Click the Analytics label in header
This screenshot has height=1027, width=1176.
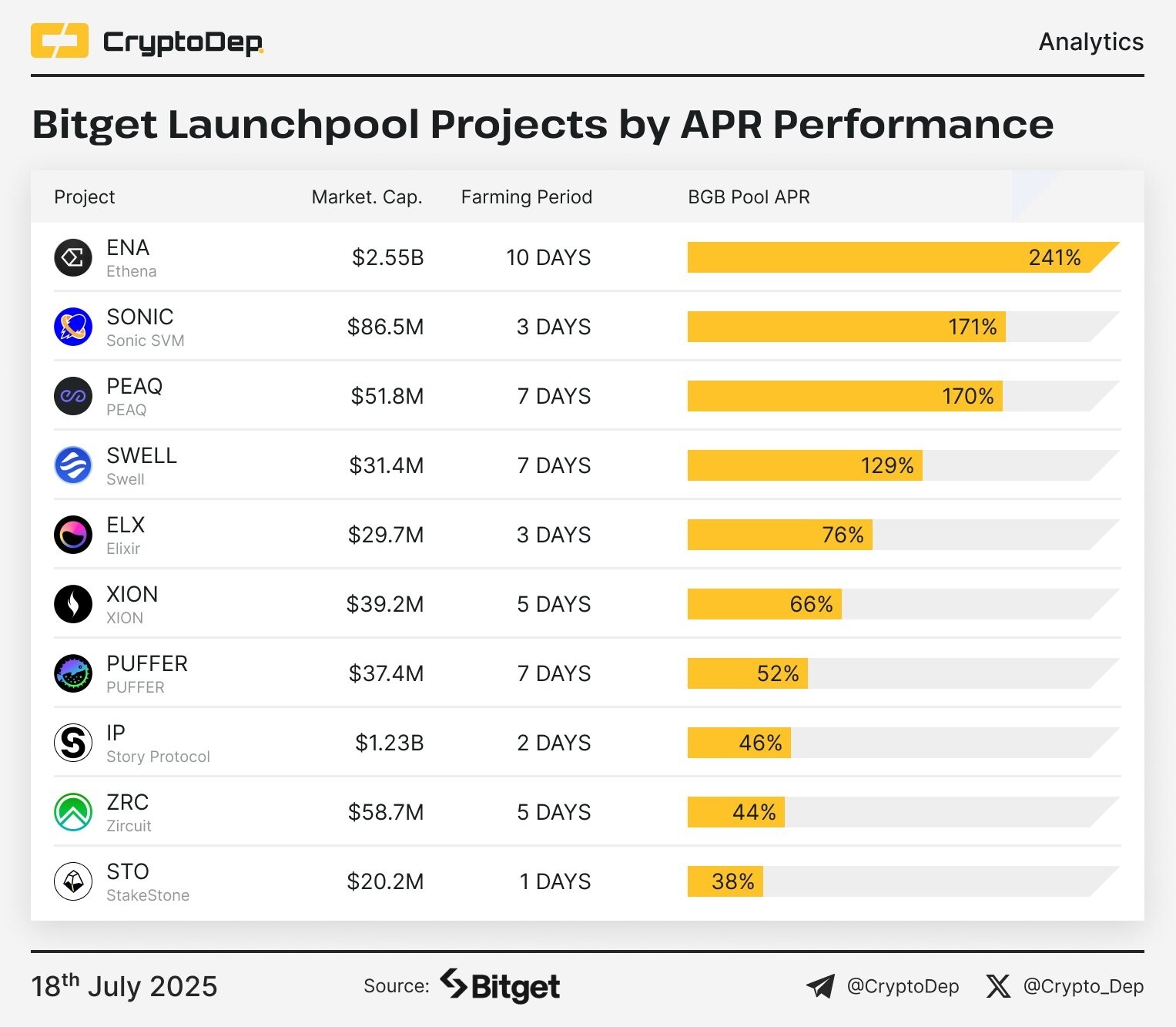pyautogui.click(x=1091, y=42)
